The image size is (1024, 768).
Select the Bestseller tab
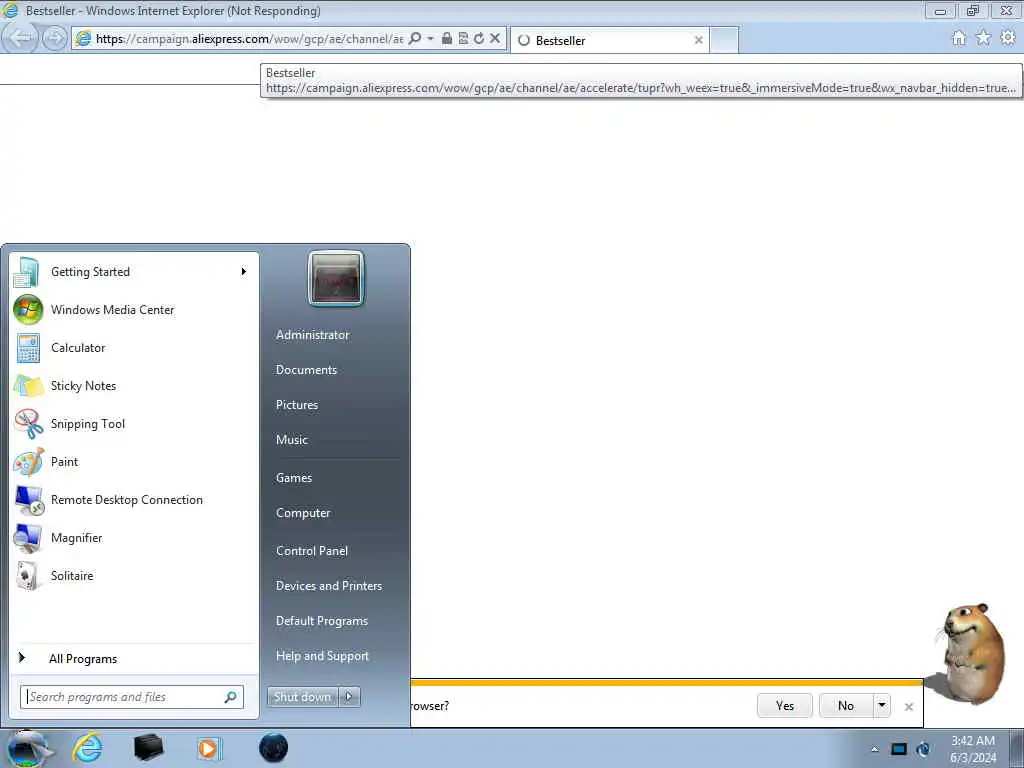pos(607,40)
